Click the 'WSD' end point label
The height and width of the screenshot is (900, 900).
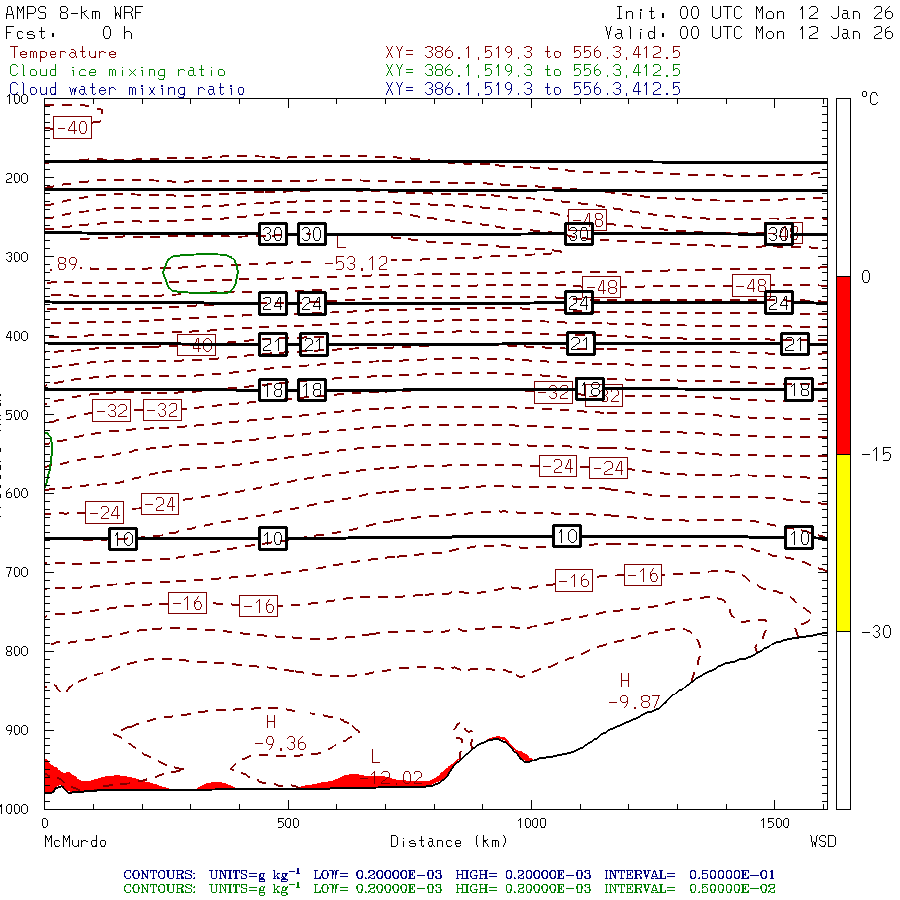pyautogui.click(x=823, y=842)
